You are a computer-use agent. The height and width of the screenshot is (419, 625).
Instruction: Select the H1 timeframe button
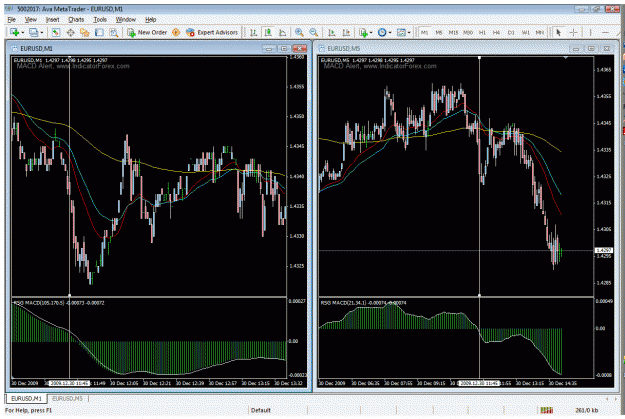[482, 32]
